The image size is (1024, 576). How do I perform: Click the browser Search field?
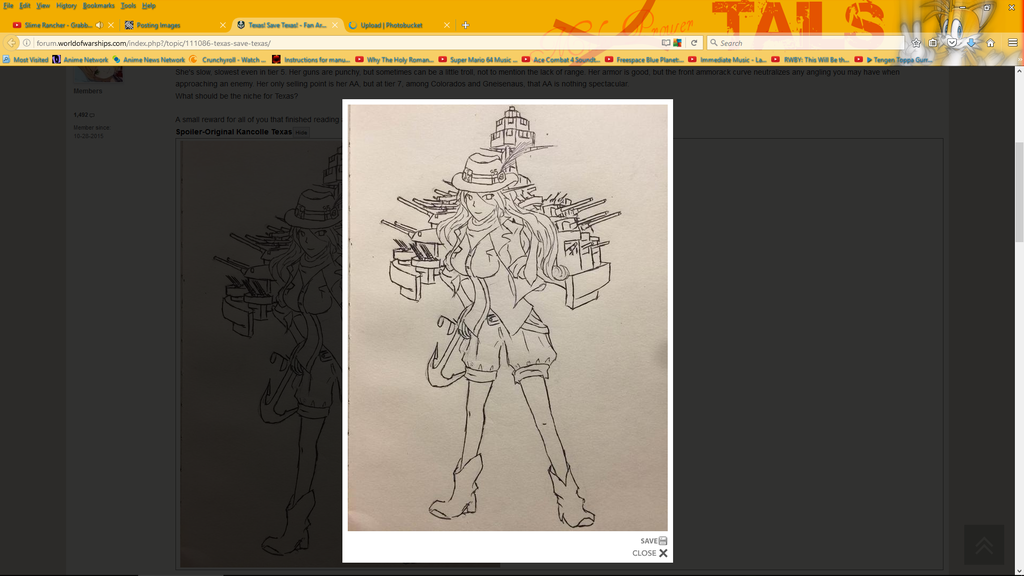[x=806, y=43]
